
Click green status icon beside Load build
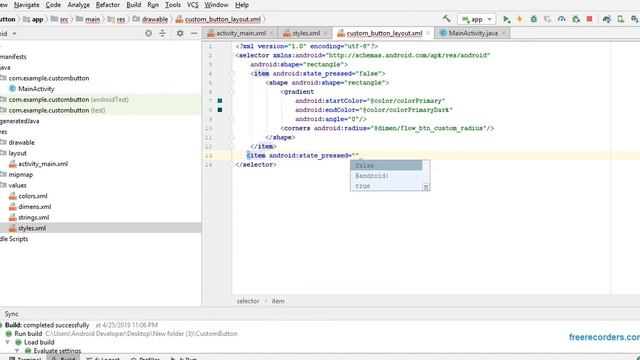(x=18, y=342)
